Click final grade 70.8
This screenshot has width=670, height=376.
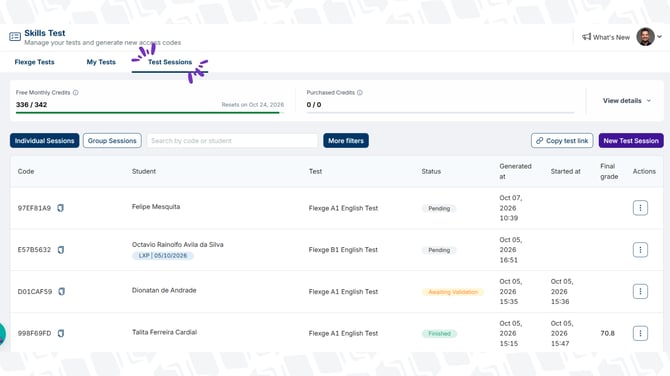coord(607,333)
